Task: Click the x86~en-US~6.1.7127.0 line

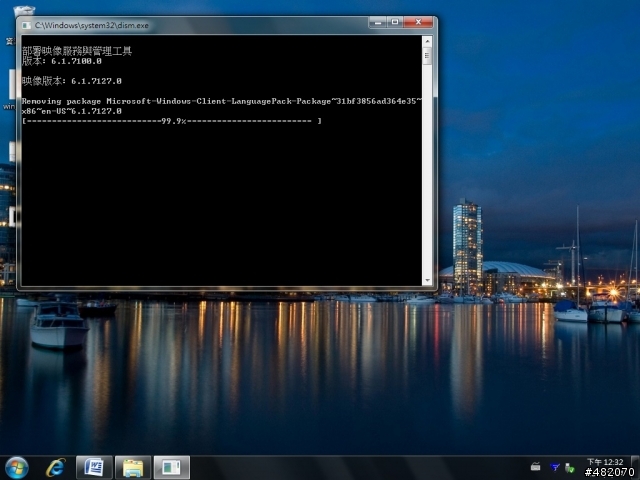Action: (x=72, y=111)
